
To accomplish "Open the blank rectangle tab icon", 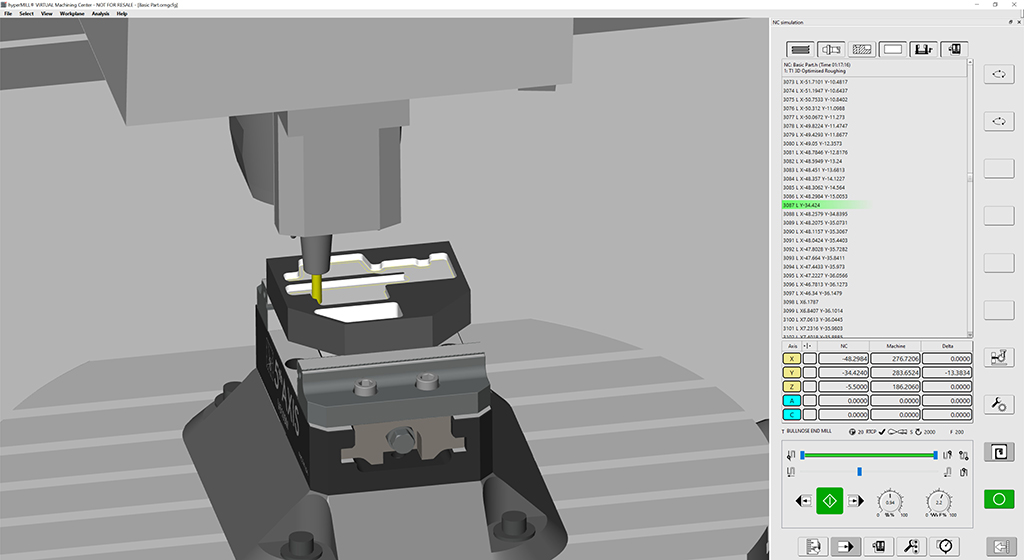I will coord(893,50).
